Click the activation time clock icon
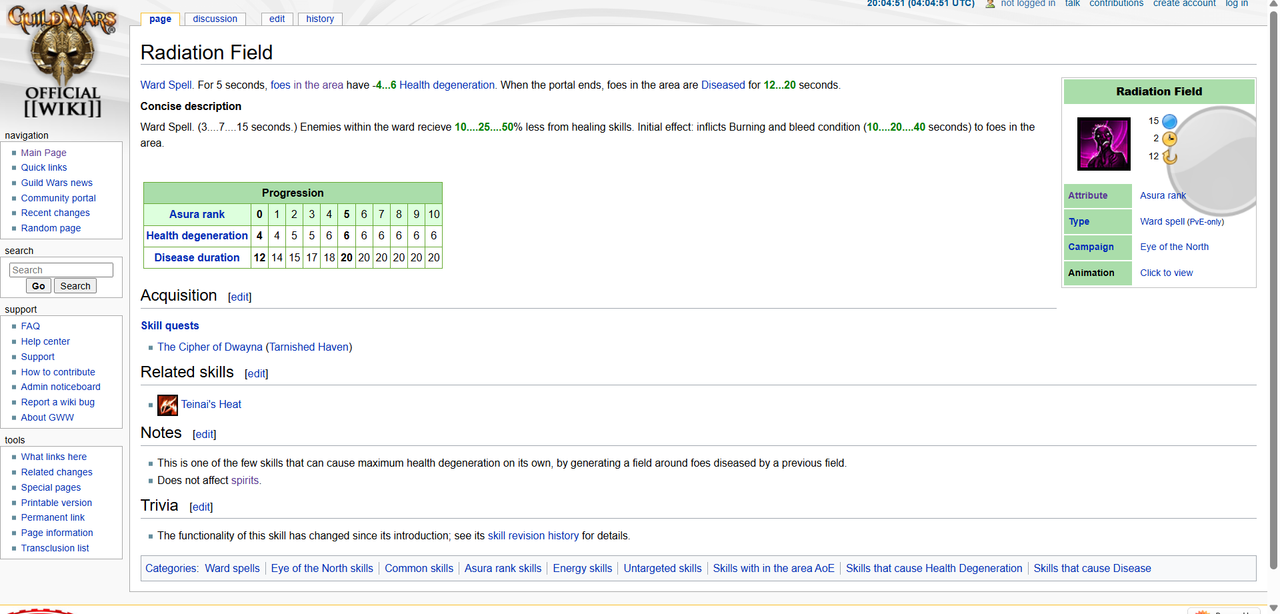This screenshot has height=614, width=1280. [1169, 139]
